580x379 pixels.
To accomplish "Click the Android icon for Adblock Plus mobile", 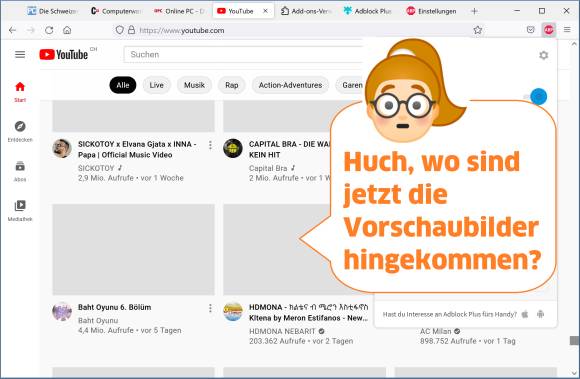I will coord(540,314).
